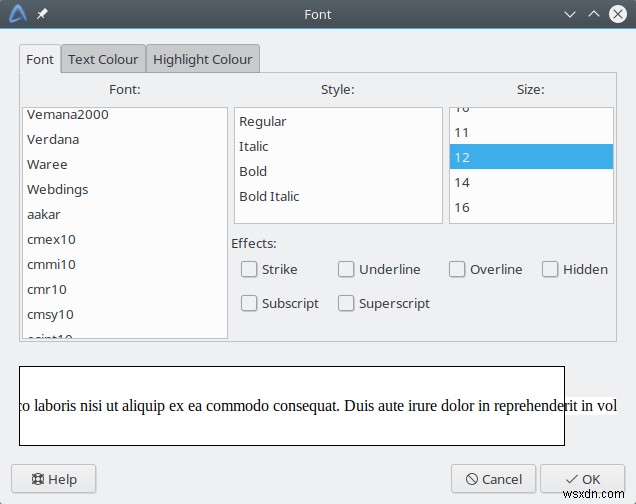636x504 pixels.
Task: Choose Bold Italic style
Action: point(269,196)
